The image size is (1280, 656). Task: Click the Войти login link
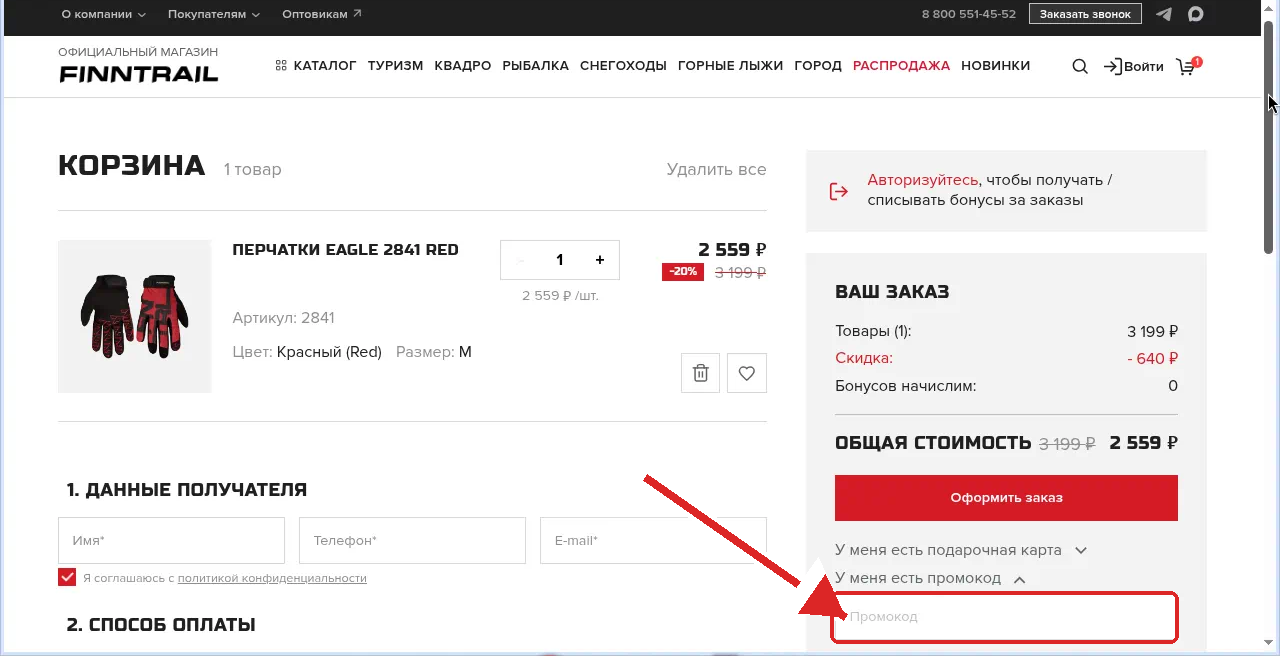1133,67
